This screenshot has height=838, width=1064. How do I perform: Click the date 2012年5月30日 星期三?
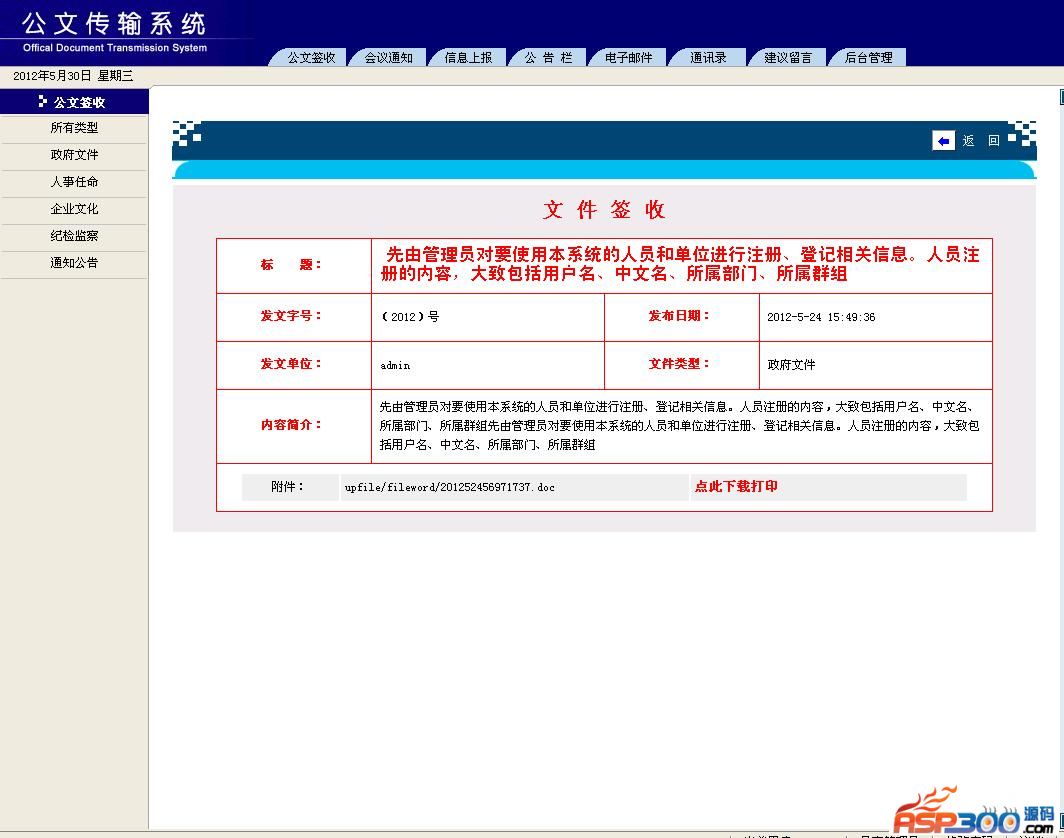pos(73,75)
